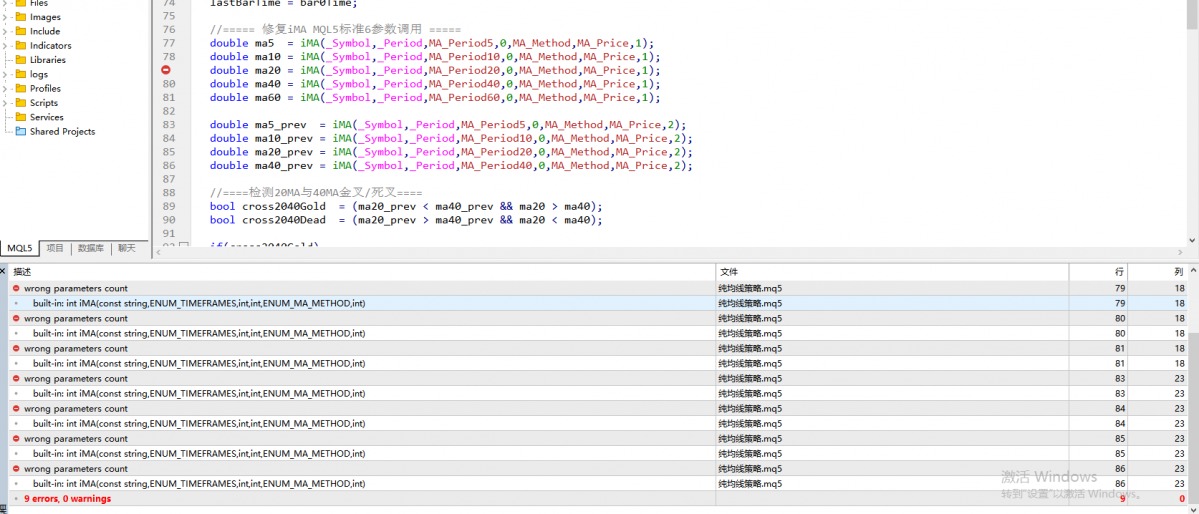Screen dimensions: 1199x514
Task: Click the red error icon for line 79 error
Action: tap(16, 288)
